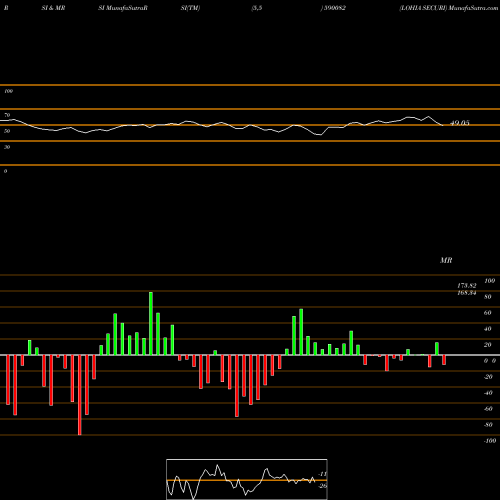Click the -11 value in mini chart
The width and height of the screenshot is (500, 500).
point(323,474)
